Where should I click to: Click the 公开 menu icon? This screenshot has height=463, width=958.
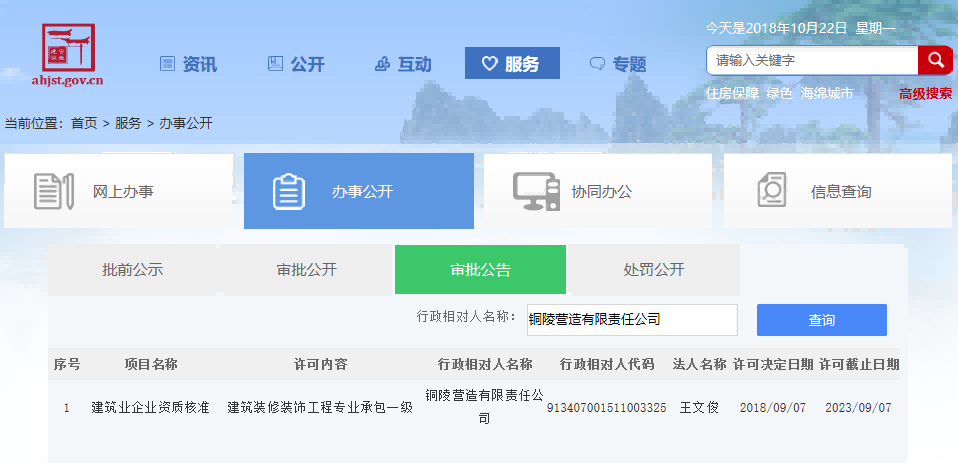276,64
